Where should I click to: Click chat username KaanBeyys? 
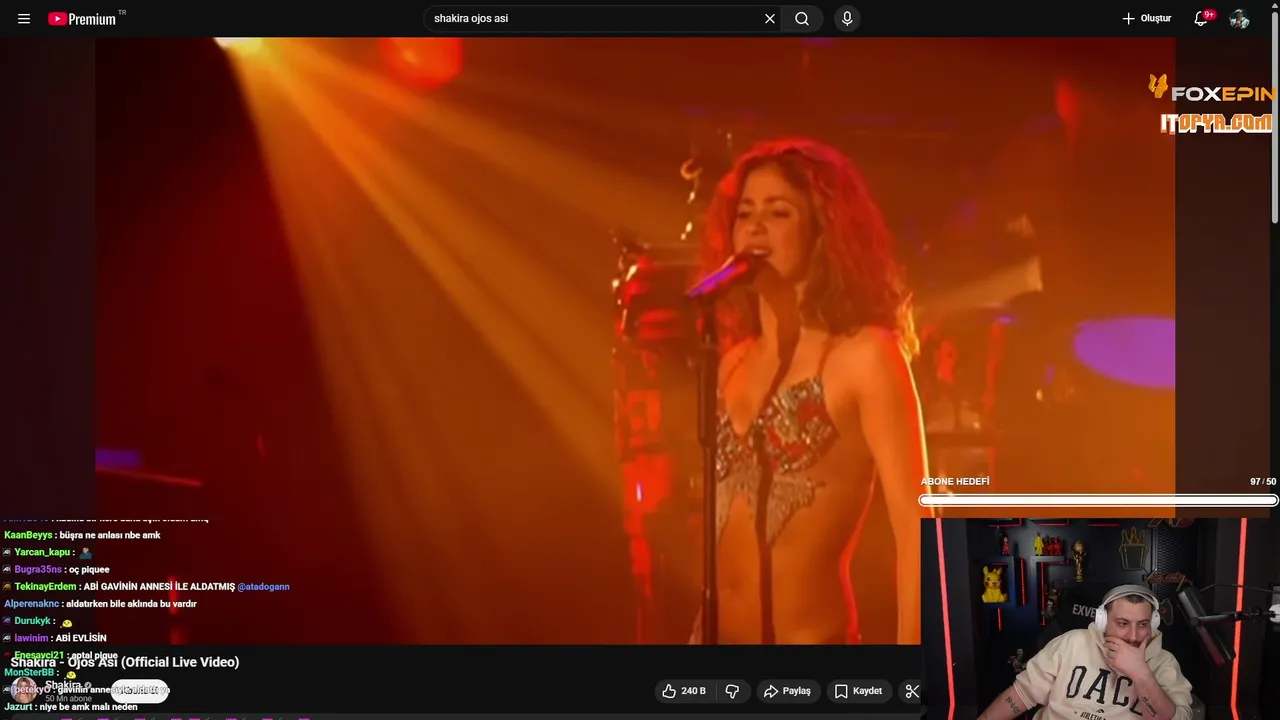click(29, 535)
